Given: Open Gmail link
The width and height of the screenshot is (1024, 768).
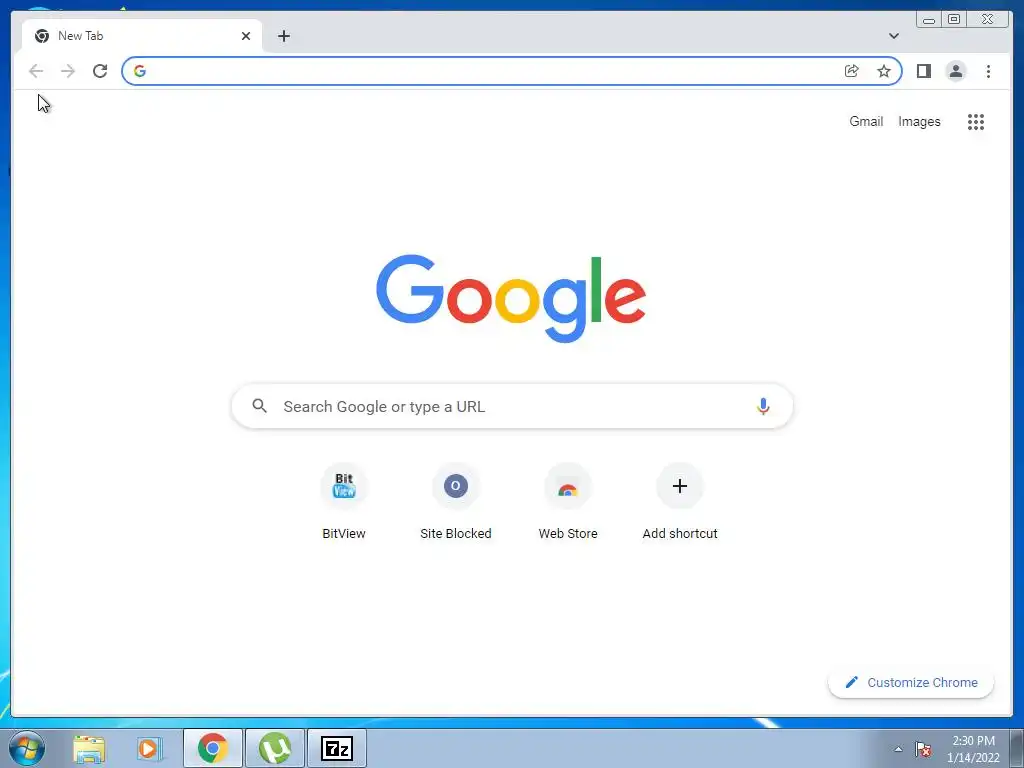Looking at the screenshot, I should 866,121.
